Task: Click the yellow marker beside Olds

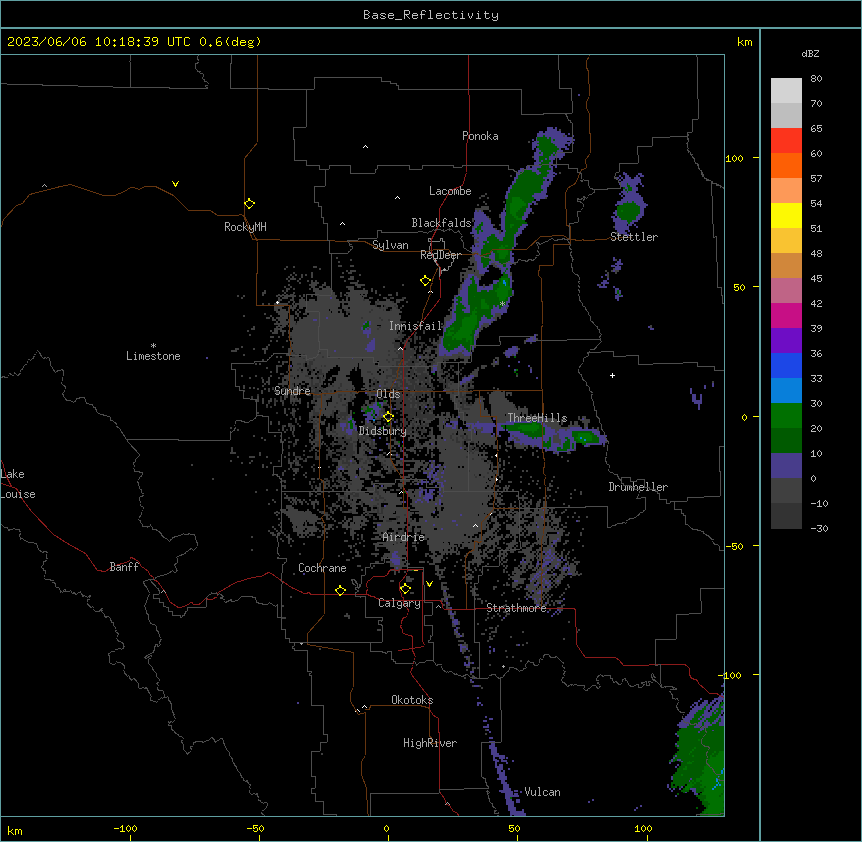Action: click(x=388, y=417)
